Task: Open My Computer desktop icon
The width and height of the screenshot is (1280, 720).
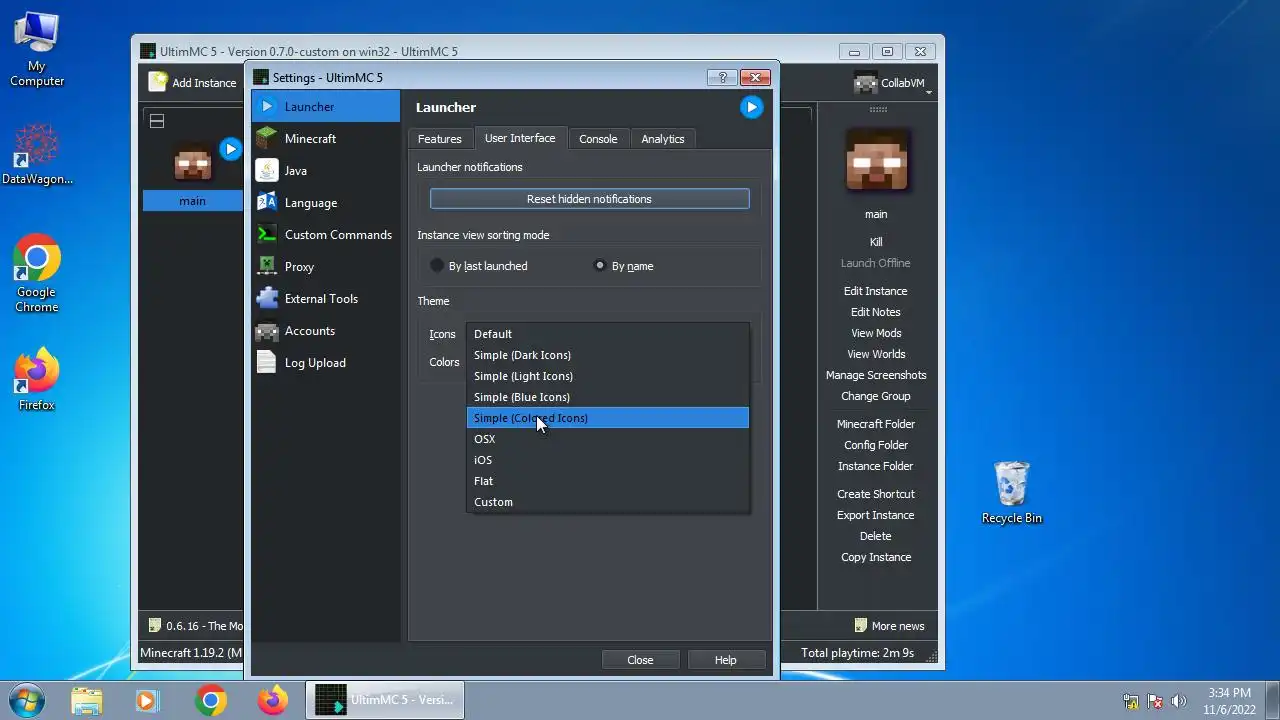Action: coord(37,48)
